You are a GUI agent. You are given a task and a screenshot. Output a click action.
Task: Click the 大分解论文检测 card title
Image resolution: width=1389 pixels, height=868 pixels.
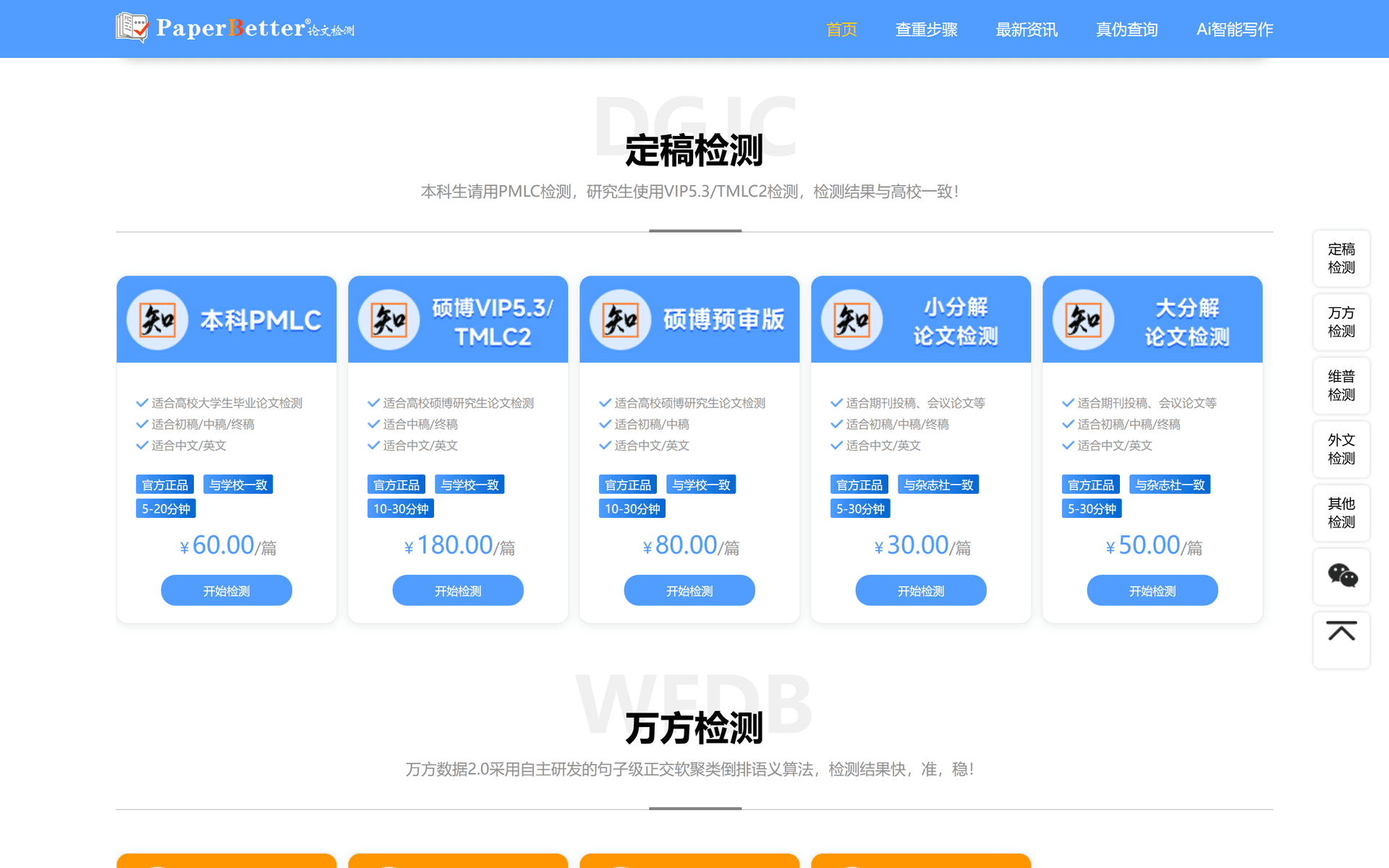[x=1187, y=322]
